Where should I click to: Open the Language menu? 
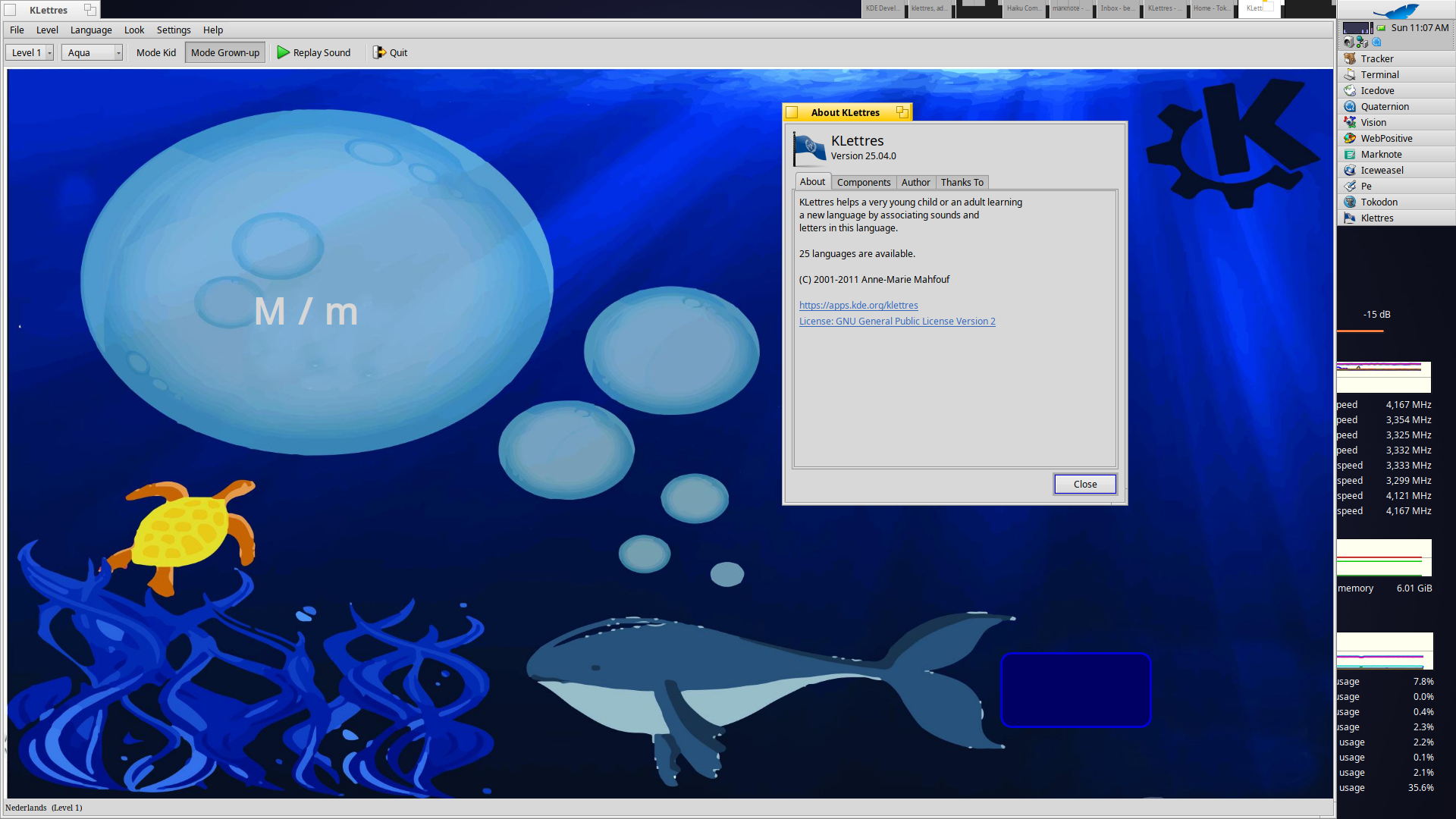coord(91,30)
